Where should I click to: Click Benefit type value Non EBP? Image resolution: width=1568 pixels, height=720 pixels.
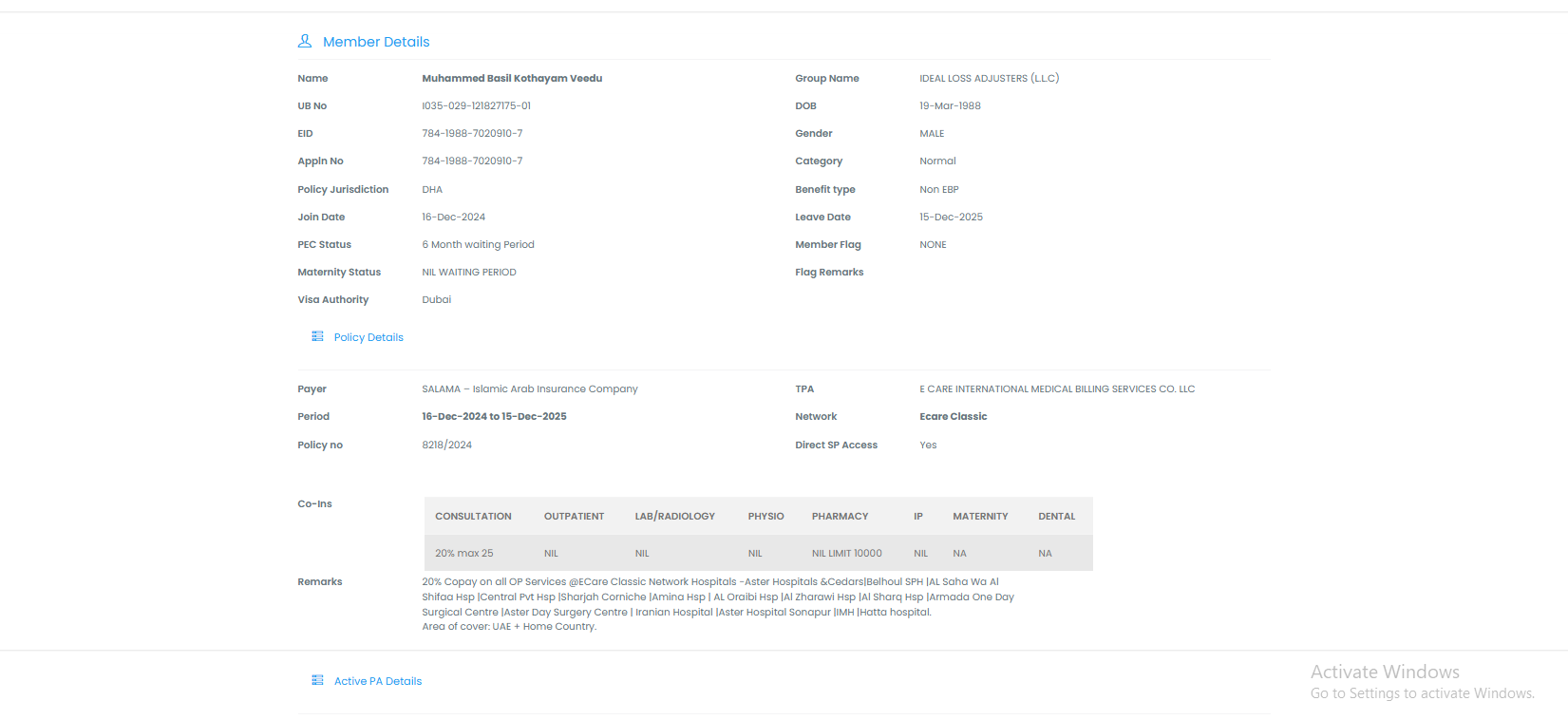(939, 189)
